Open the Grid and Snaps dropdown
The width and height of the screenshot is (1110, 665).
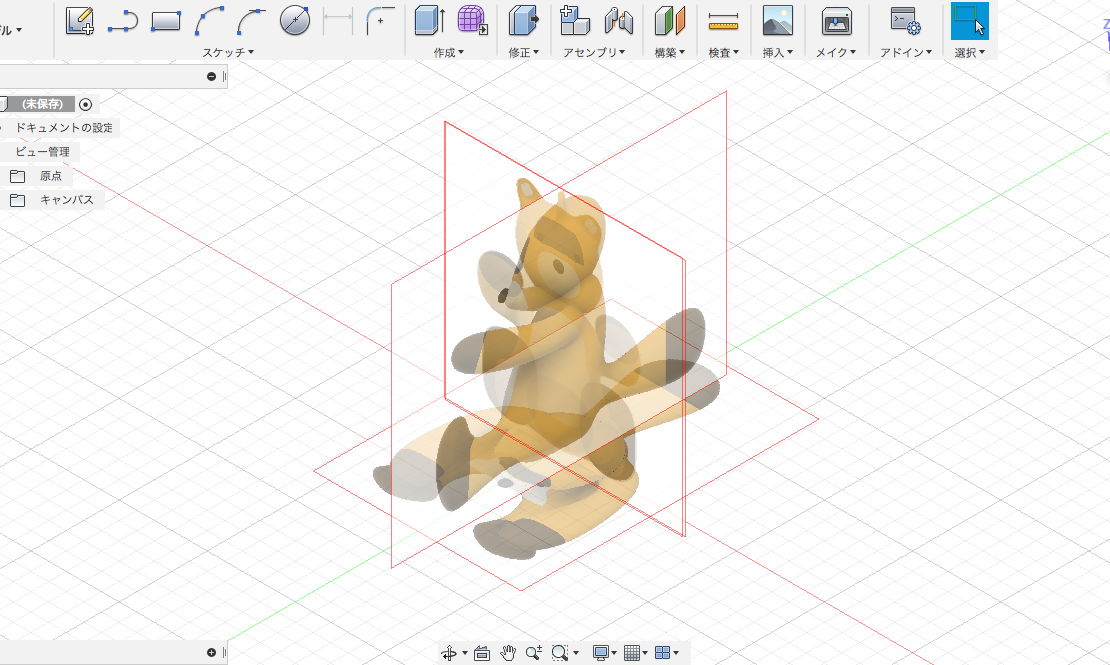636,653
